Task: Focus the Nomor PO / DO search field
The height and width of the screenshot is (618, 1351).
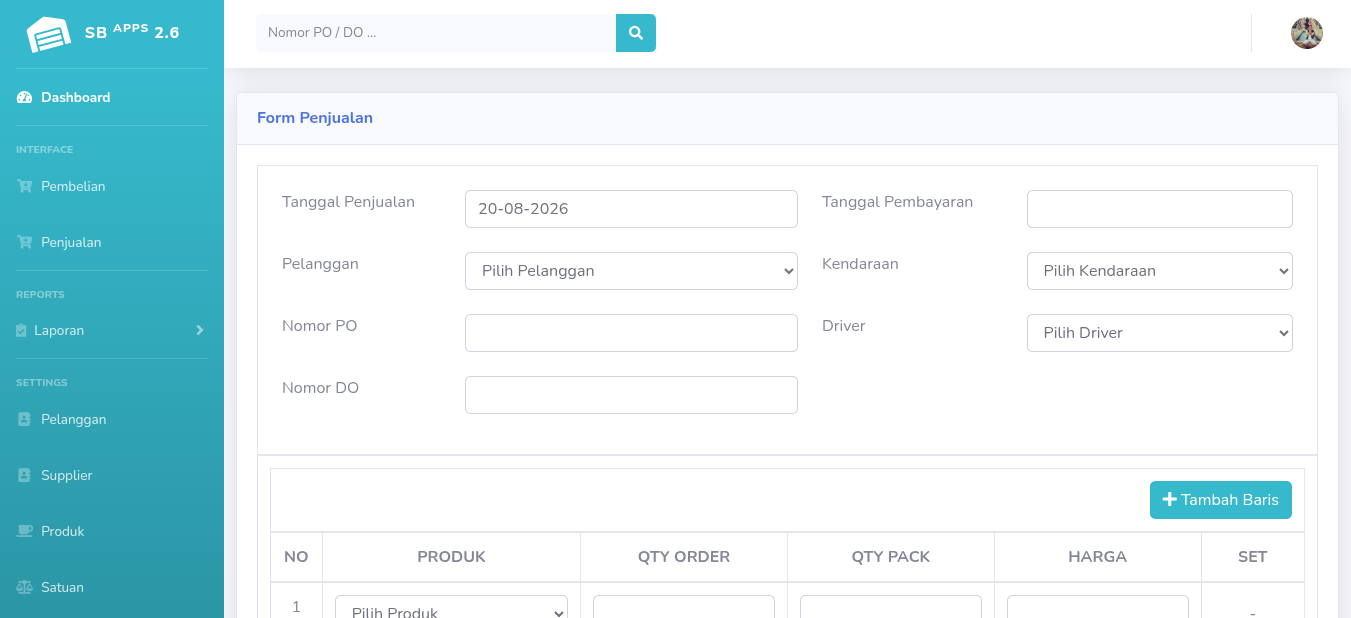Action: 436,33
